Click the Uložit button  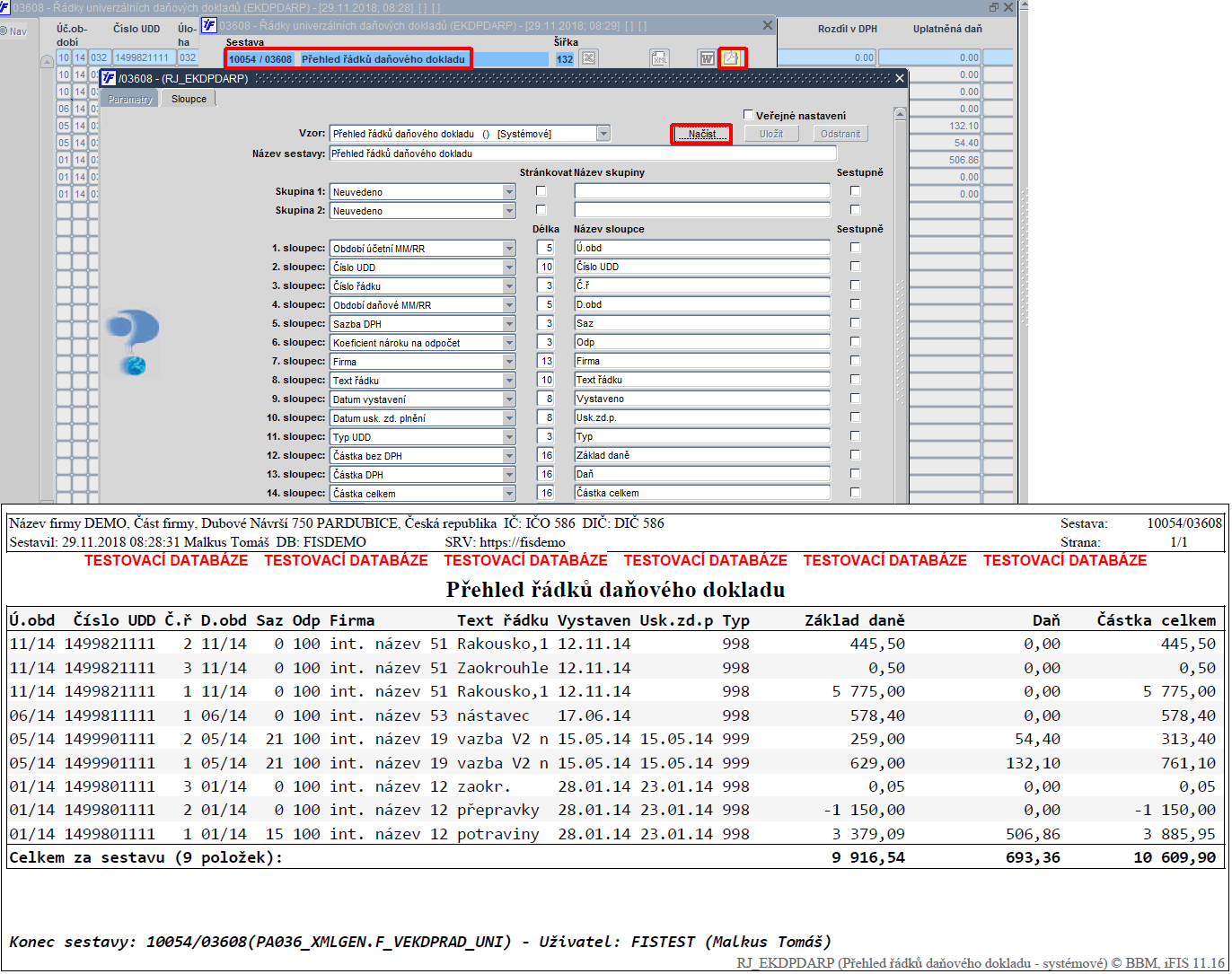771,134
